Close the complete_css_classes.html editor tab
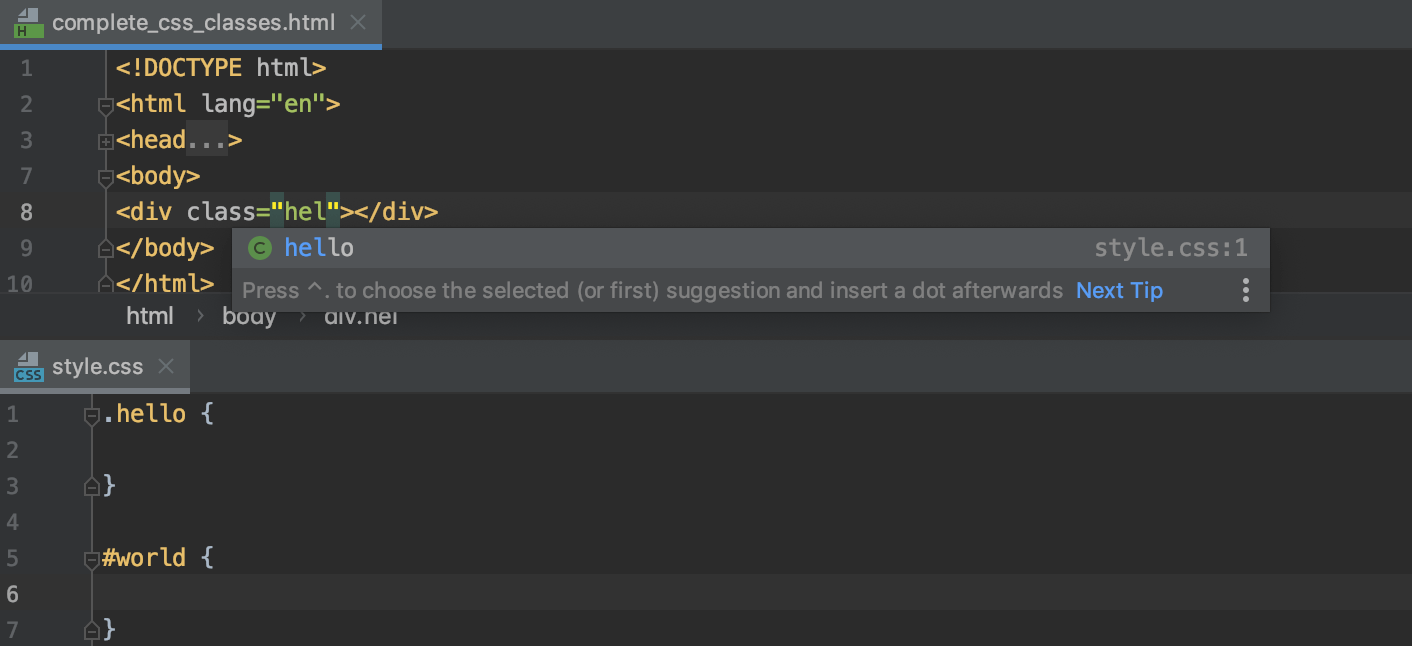The image size is (1412, 646). pos(358,22)
